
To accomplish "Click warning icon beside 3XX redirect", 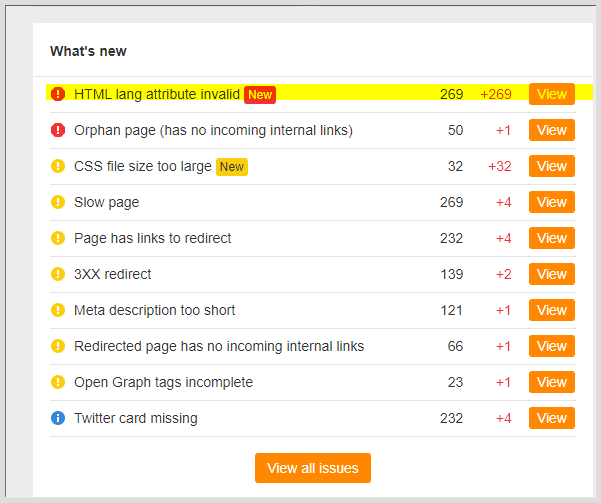I will pos(58,274).
